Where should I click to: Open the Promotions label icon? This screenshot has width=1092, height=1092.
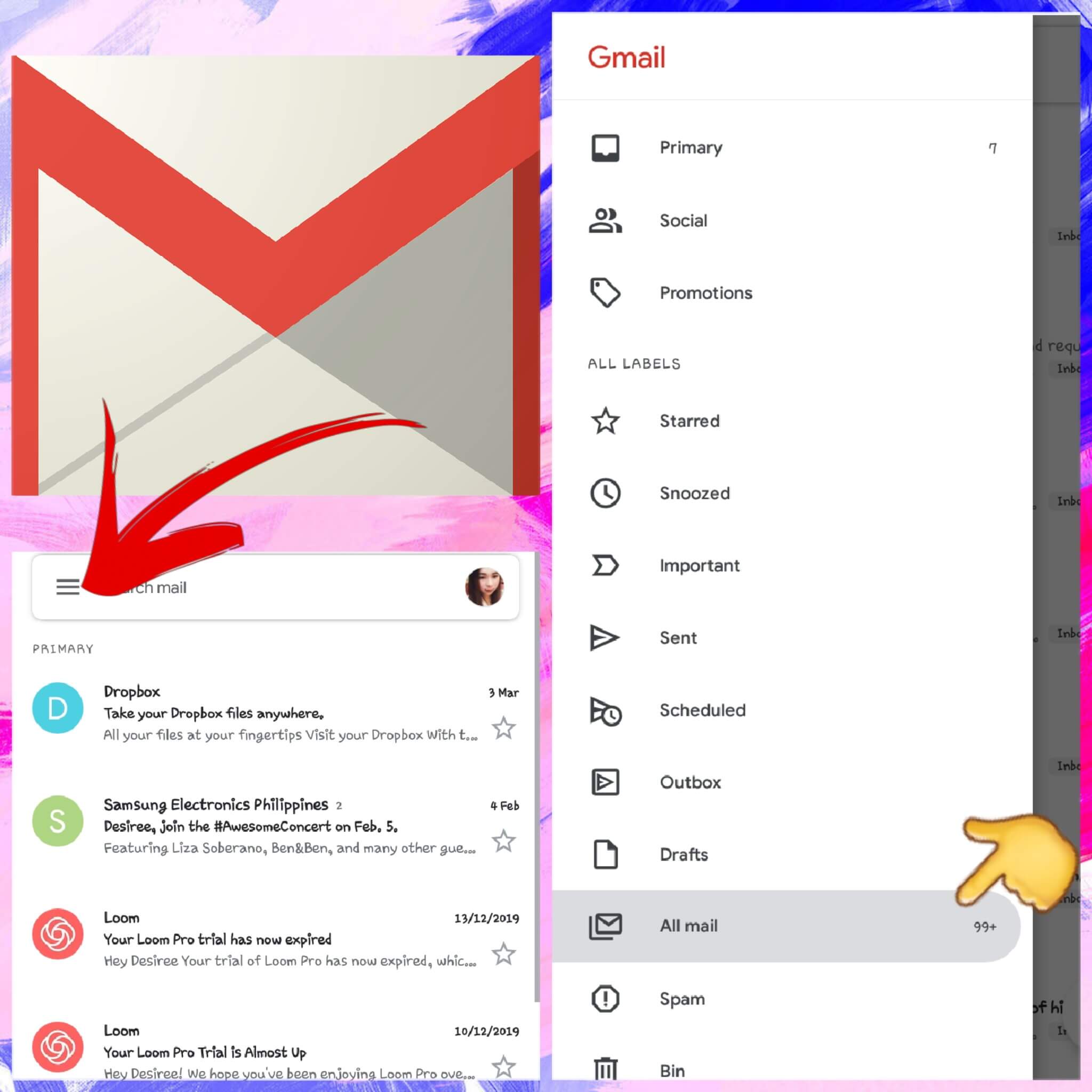point(605,292)
